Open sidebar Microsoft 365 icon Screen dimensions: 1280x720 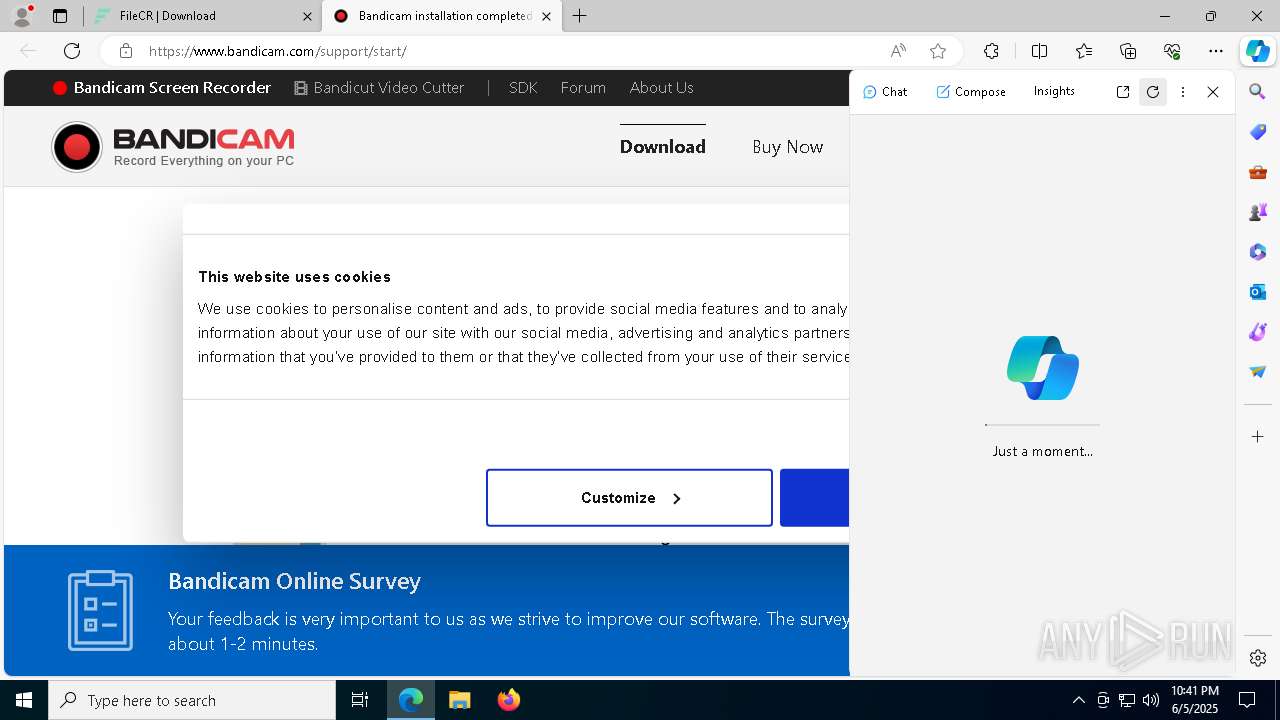tap(1258, 252)
